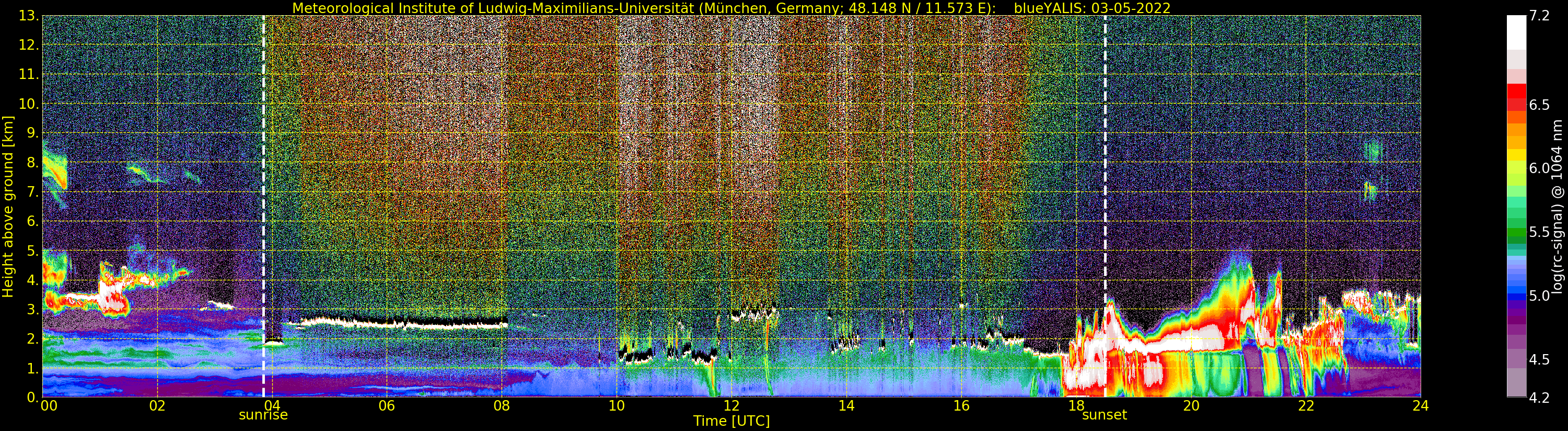1568x431 pixels.
Task: Click the '5.0' colorbar value
Action: click(x=1539, y=296)
